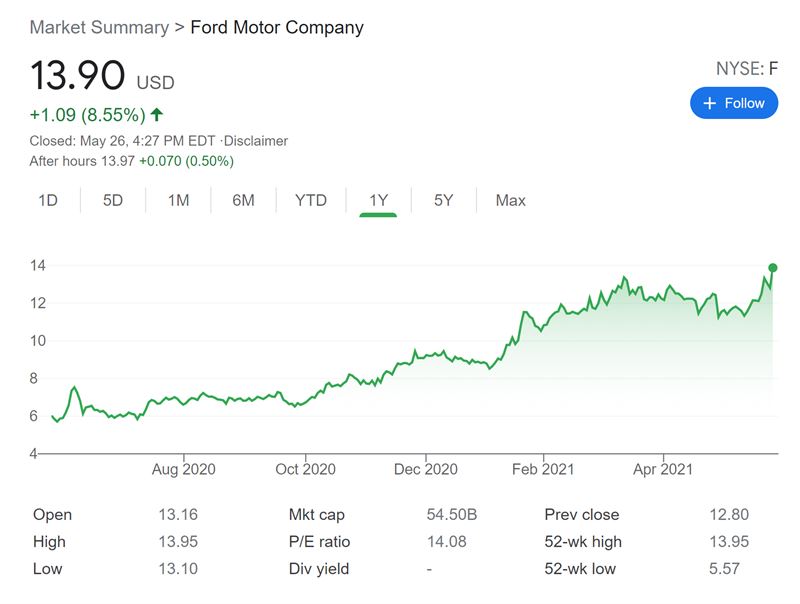Click the green endpoint dot on chart
The height and width of the screenshot is (604, 800).
773,267
